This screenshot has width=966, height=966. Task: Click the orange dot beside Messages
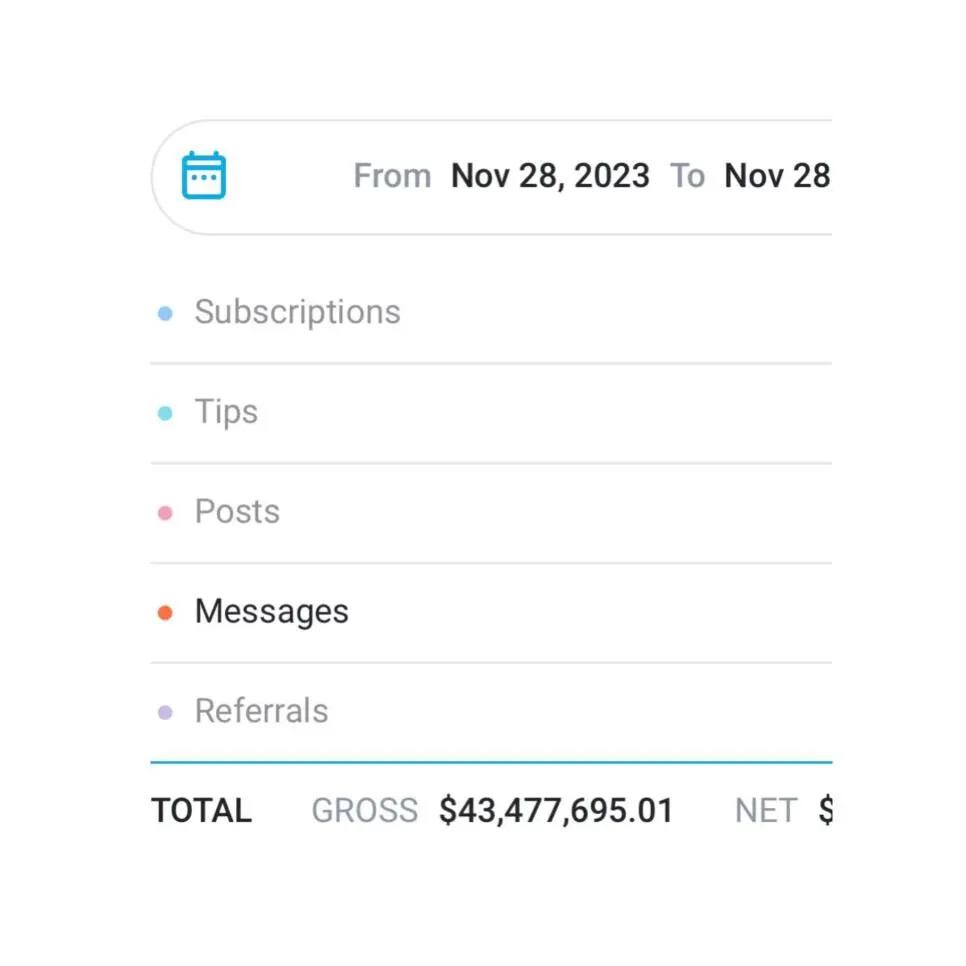point(165,613)
